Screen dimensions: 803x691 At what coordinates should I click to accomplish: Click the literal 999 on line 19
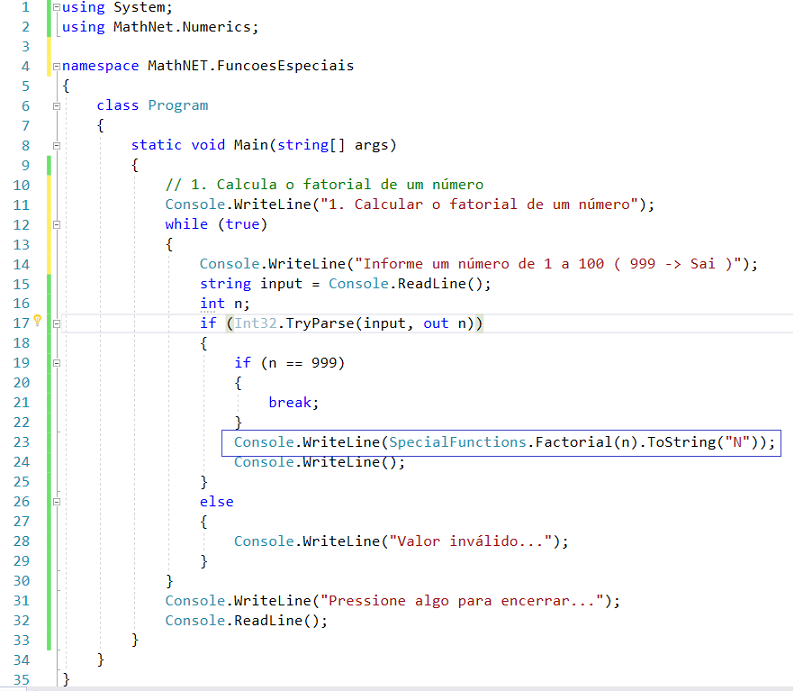pyautogui.click(x=324, y=363)
